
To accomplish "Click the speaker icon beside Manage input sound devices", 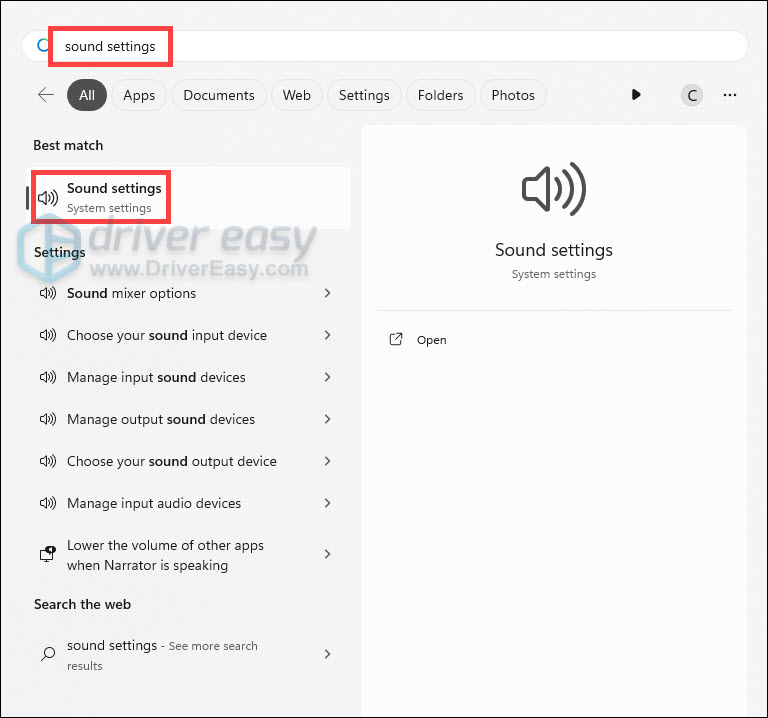I will click(x=48, y=378).
